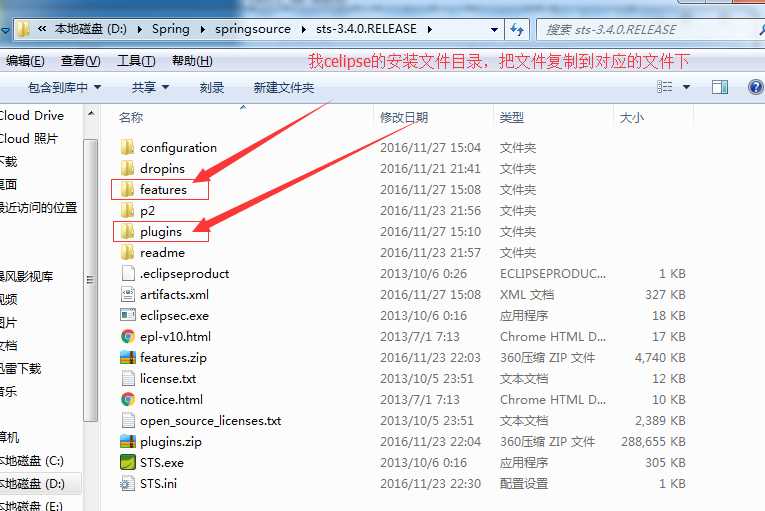Screen dimensions: 765x511
Task: Select the plugins.zip archive icon
Action: tap(127, 441)
